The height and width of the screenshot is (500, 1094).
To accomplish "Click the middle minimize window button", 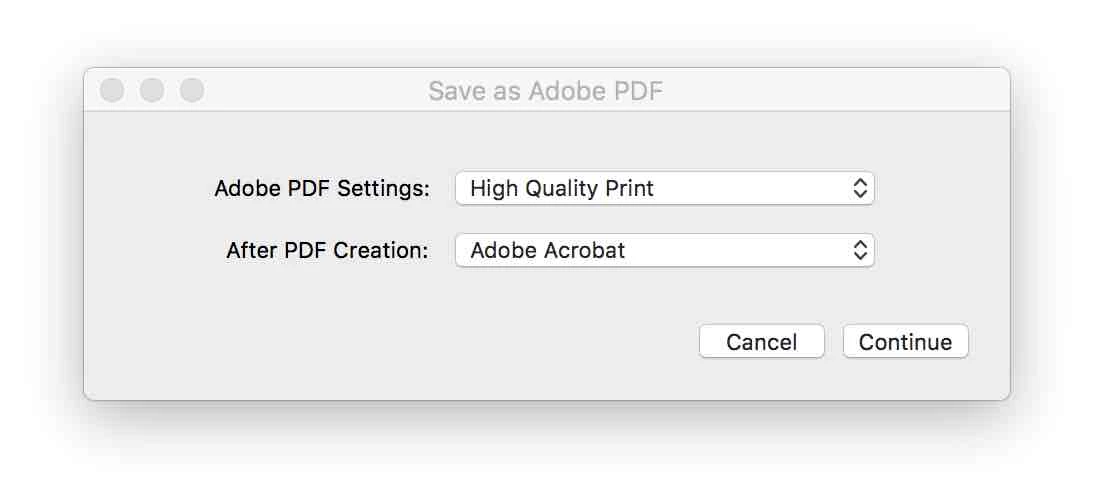I will (x=152, y=91).
